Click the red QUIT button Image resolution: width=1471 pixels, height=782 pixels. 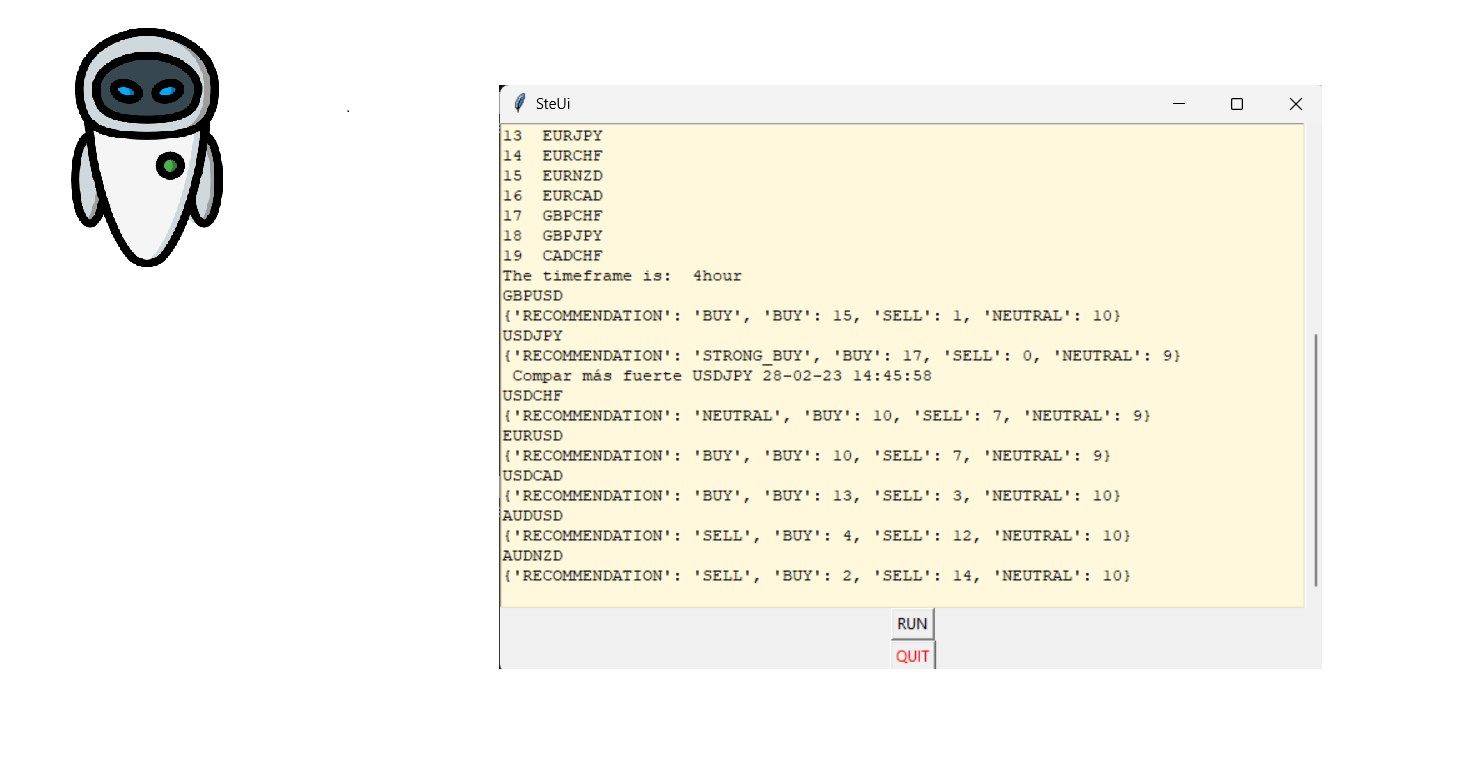(912, 656)
